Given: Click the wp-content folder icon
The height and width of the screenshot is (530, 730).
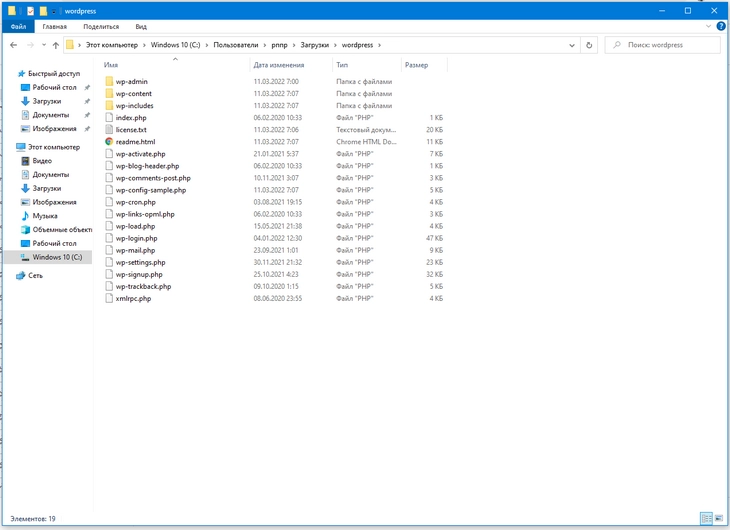Looking at the screenshot, I should (x=109, y=94).
